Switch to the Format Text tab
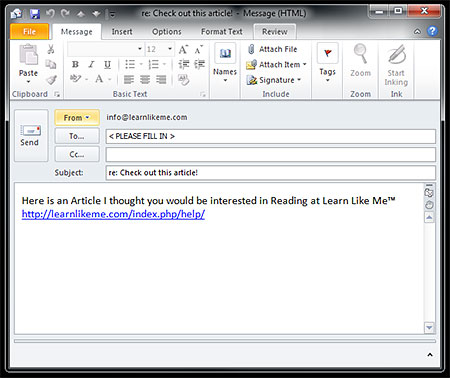Image resolution: width=450 pixels, height=378 pixels. pyautogui.click(x=222, y=32)
